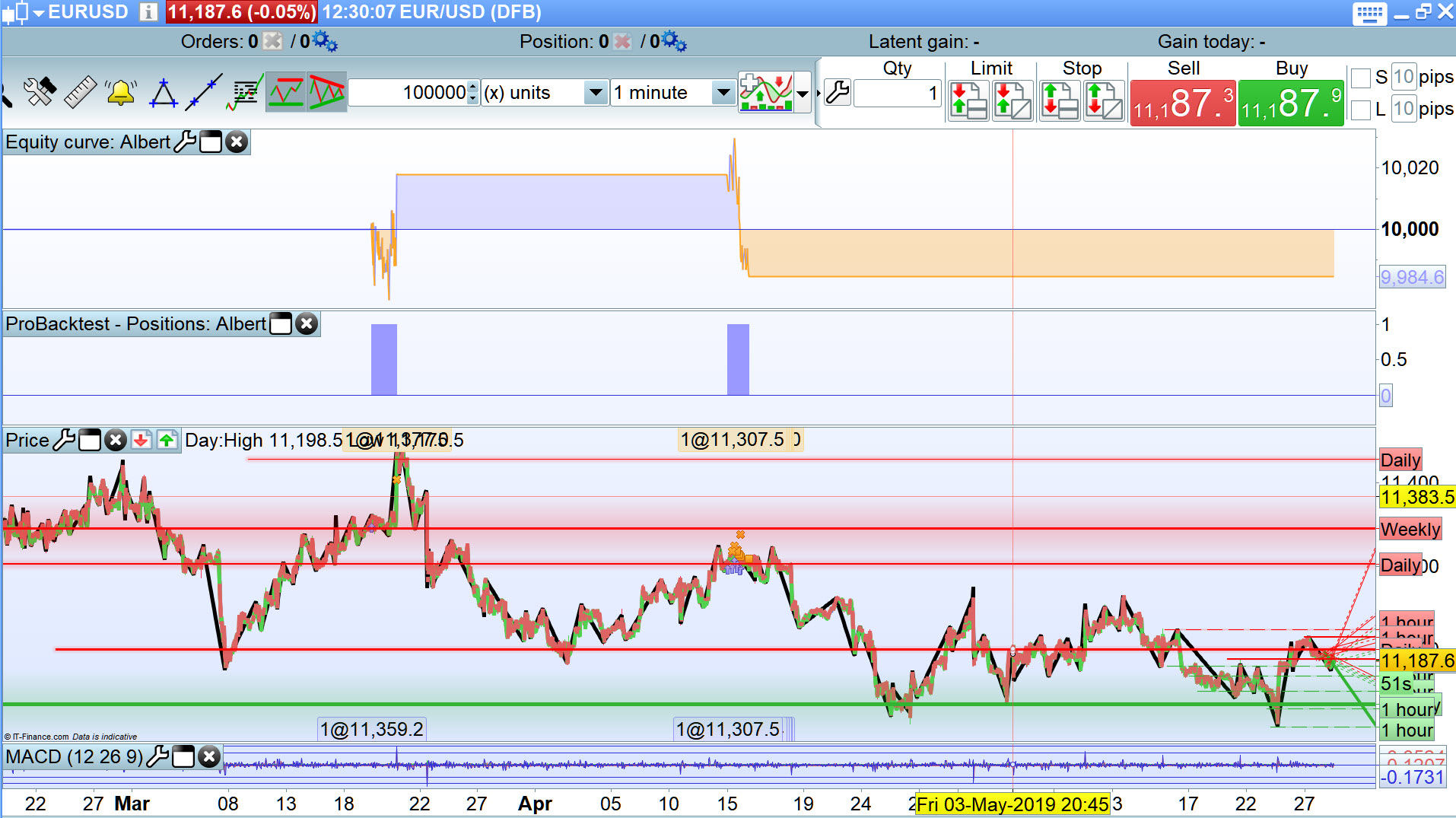1456x818 pixels.
Task: Select the ruler measurement tool
Action: [x=80, y=92]
